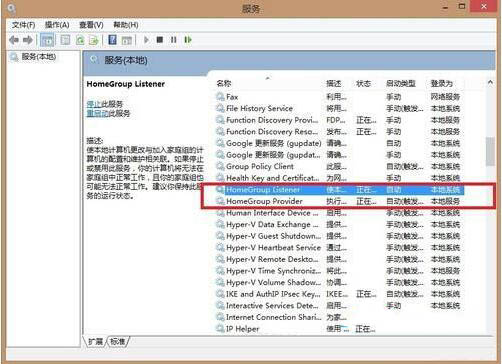Image resolution: width=502 pixels, height=364 pixels.
Task: Click the Stop Service square icon
Action: [x=160, y=40]
